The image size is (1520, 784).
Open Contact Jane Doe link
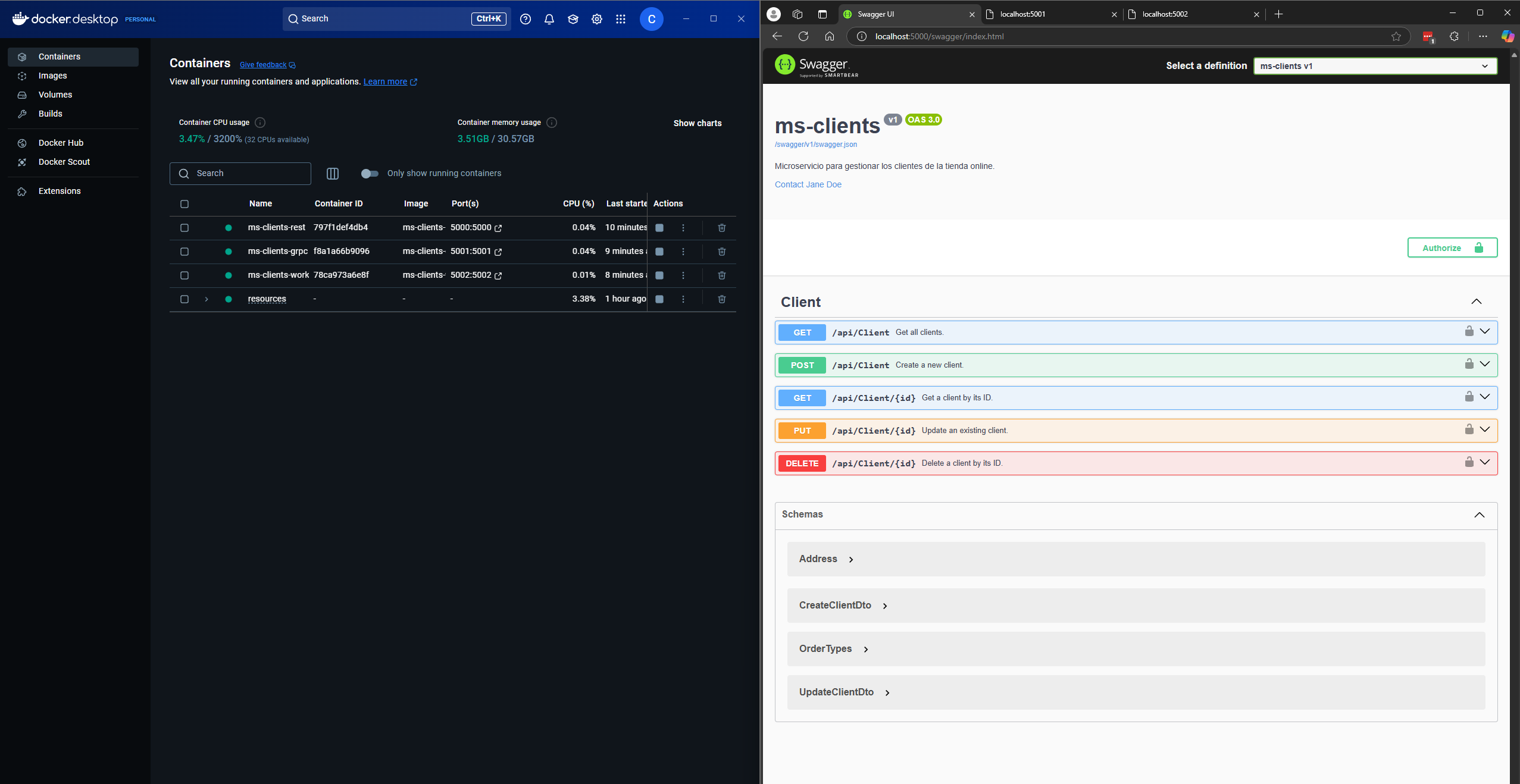click(808, 184)
